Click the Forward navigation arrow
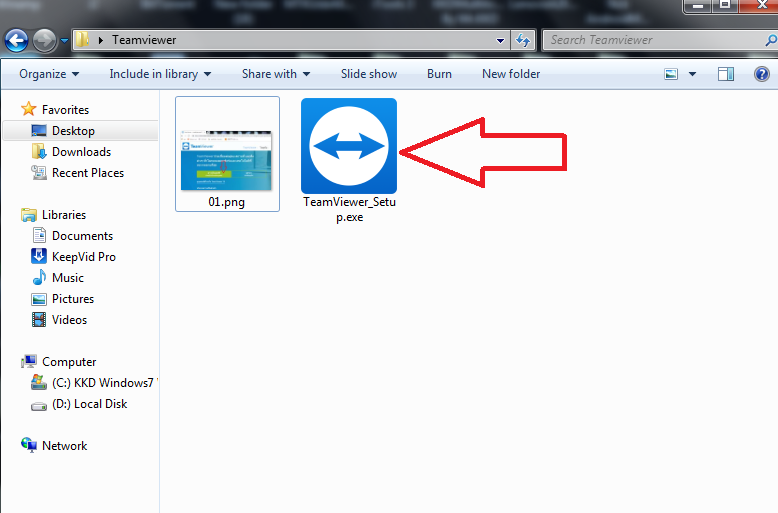This screenshot has width=778, height=513. tap(45, 41)
